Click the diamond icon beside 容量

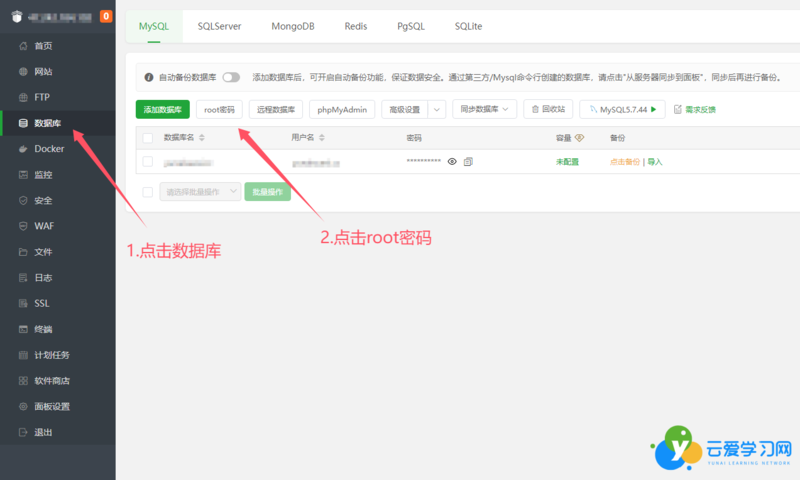(580, 138)
